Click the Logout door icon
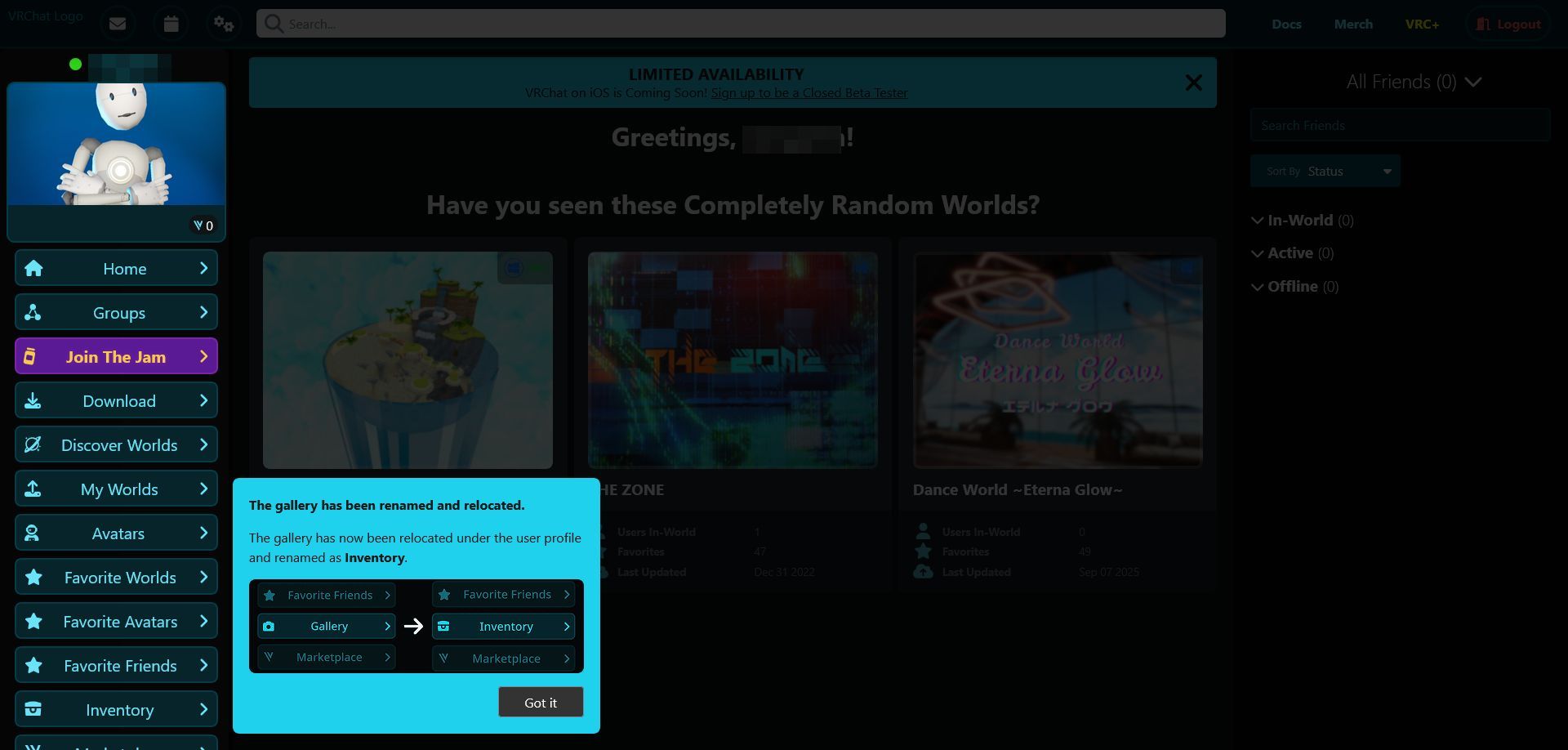This screenshot has width=1568, height=750. [x=1482, y=24]
